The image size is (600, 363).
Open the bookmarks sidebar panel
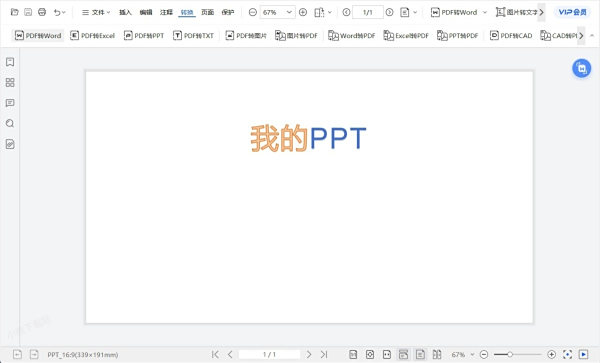click(10, 62)
